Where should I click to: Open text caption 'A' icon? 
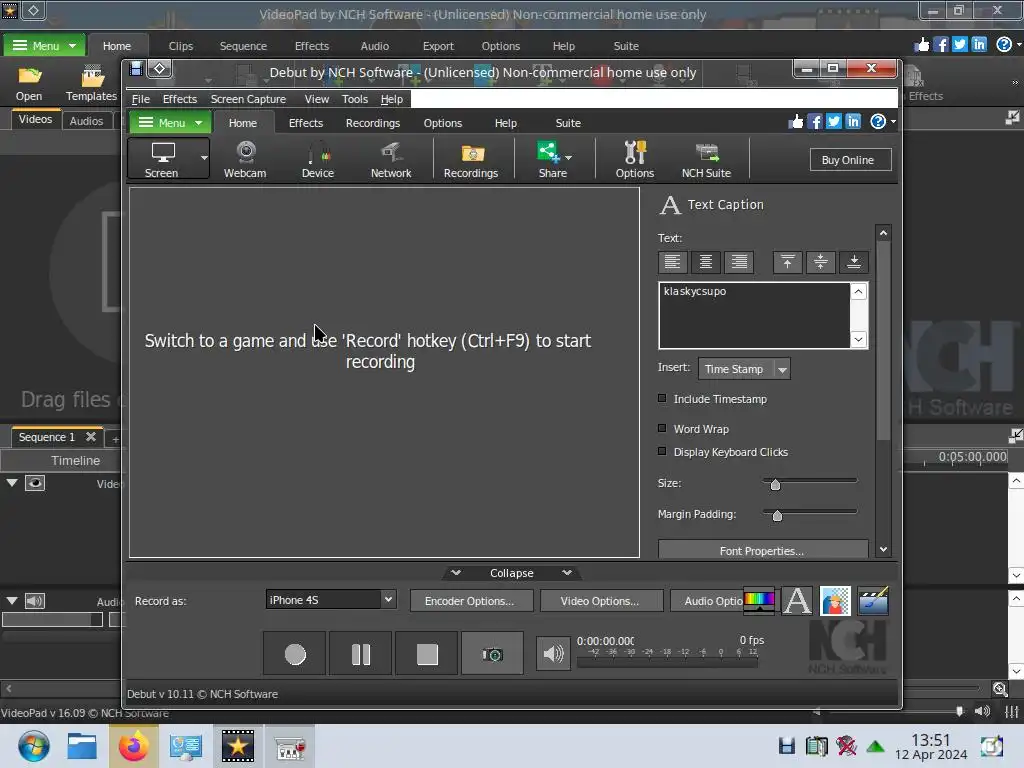pyautogui.click(x=797, y=601)
